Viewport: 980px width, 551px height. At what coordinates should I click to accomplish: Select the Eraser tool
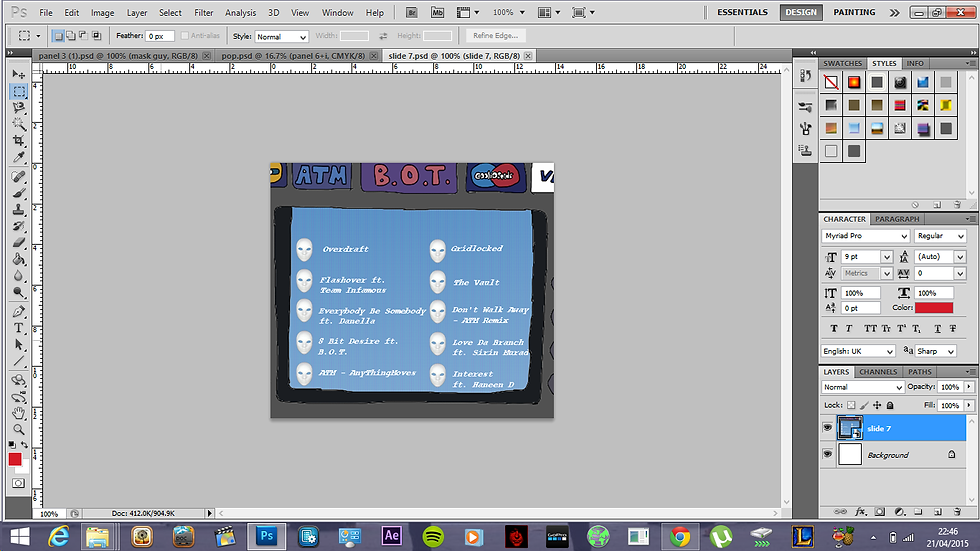[19, 242]
